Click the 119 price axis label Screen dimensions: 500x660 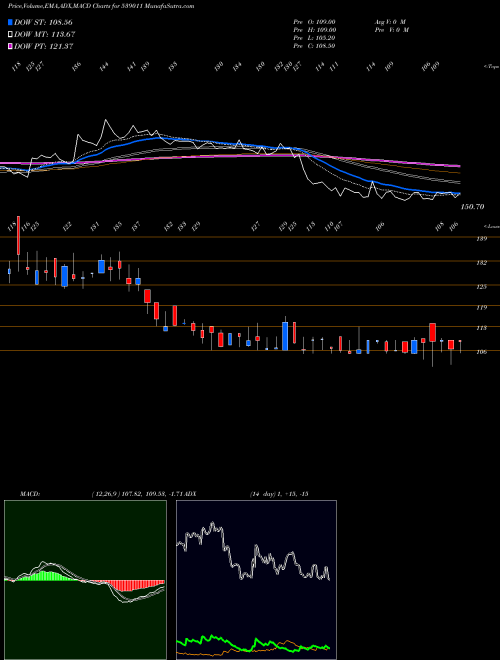point(482,308)
